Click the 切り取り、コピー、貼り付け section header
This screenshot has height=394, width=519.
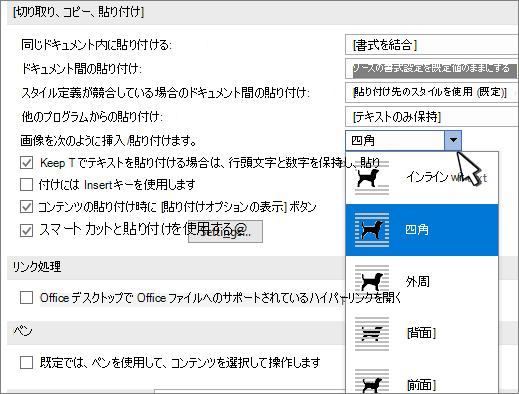click(x=262, y=13)
